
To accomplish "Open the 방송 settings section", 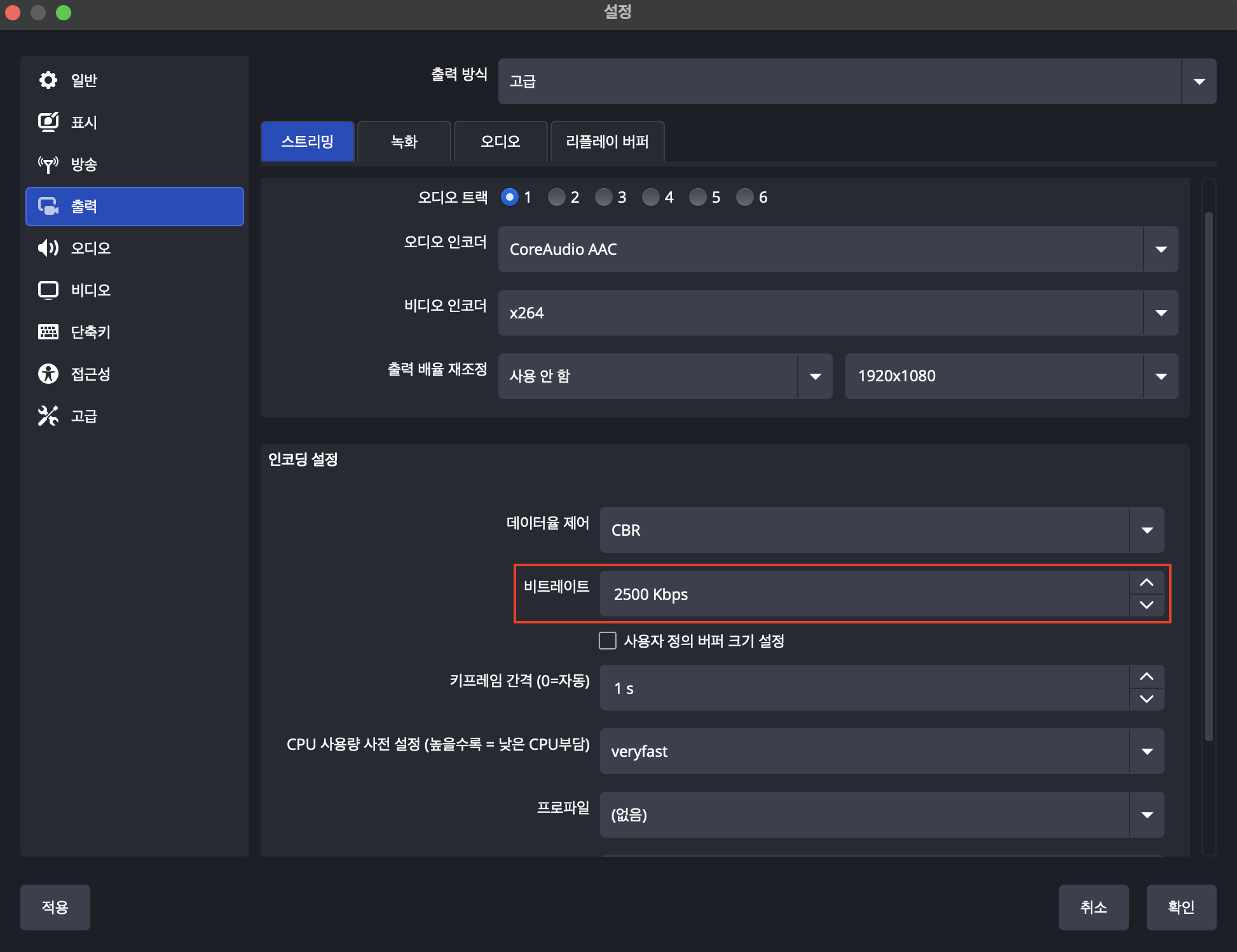I will 84,164.
